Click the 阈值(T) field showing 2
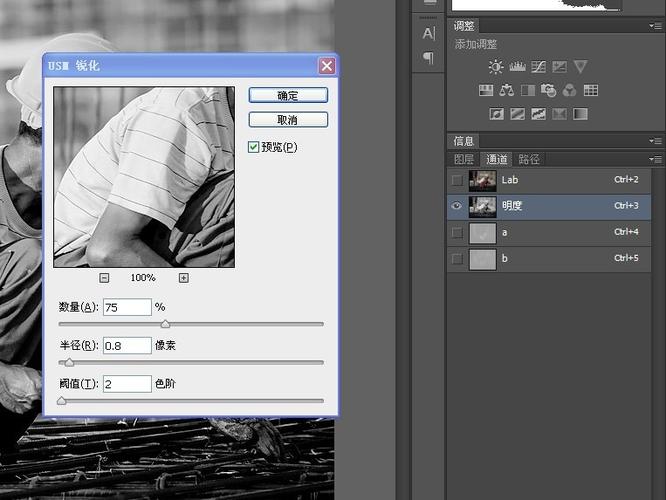This screenshot has height=500, width=666. click(127, 384)
